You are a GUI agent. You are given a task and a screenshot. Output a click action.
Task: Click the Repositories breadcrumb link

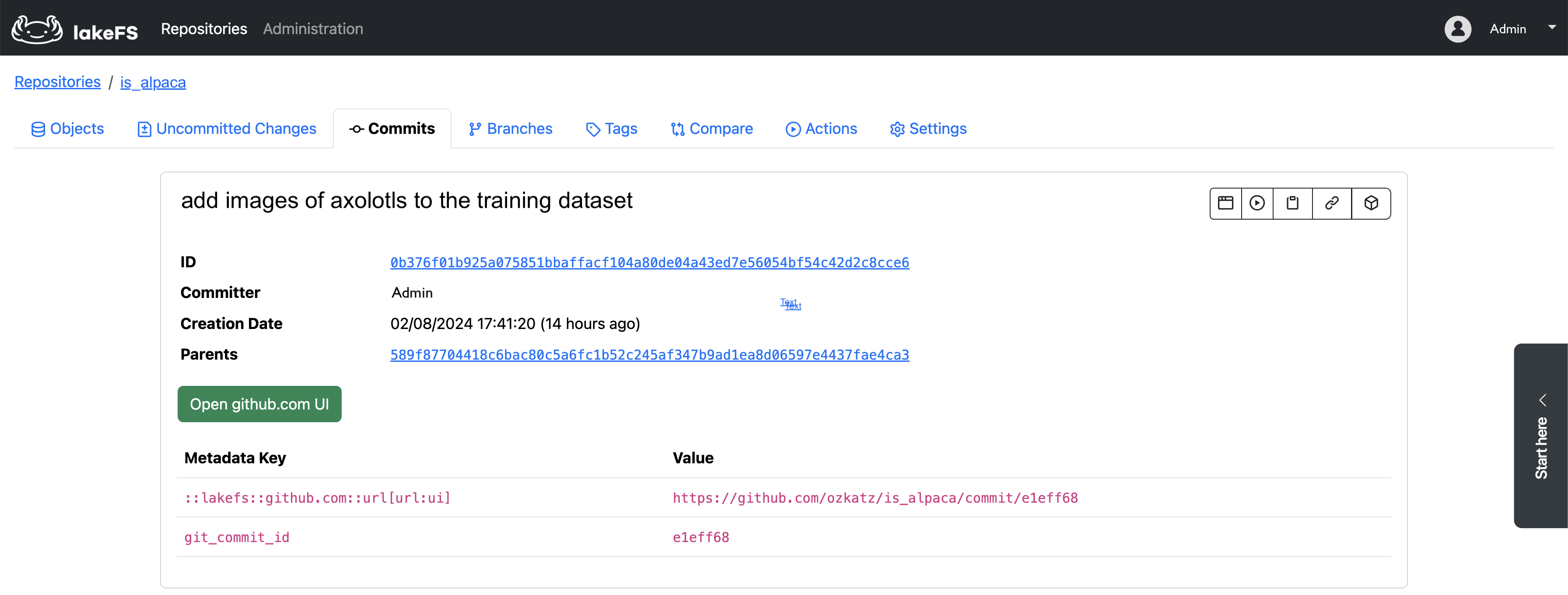(x=57, y=82)
